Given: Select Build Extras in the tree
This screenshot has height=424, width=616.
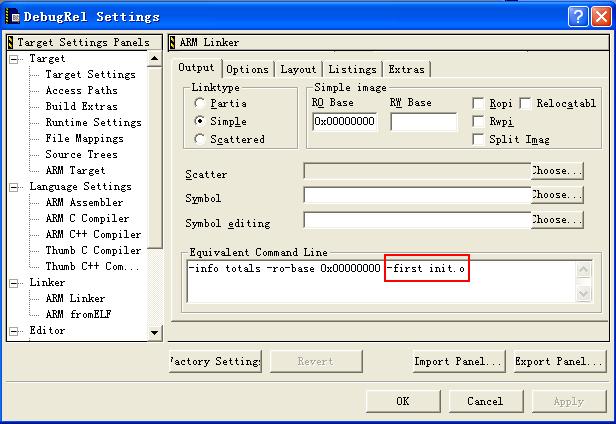Looking at the screenshot, I should point(81,106).
